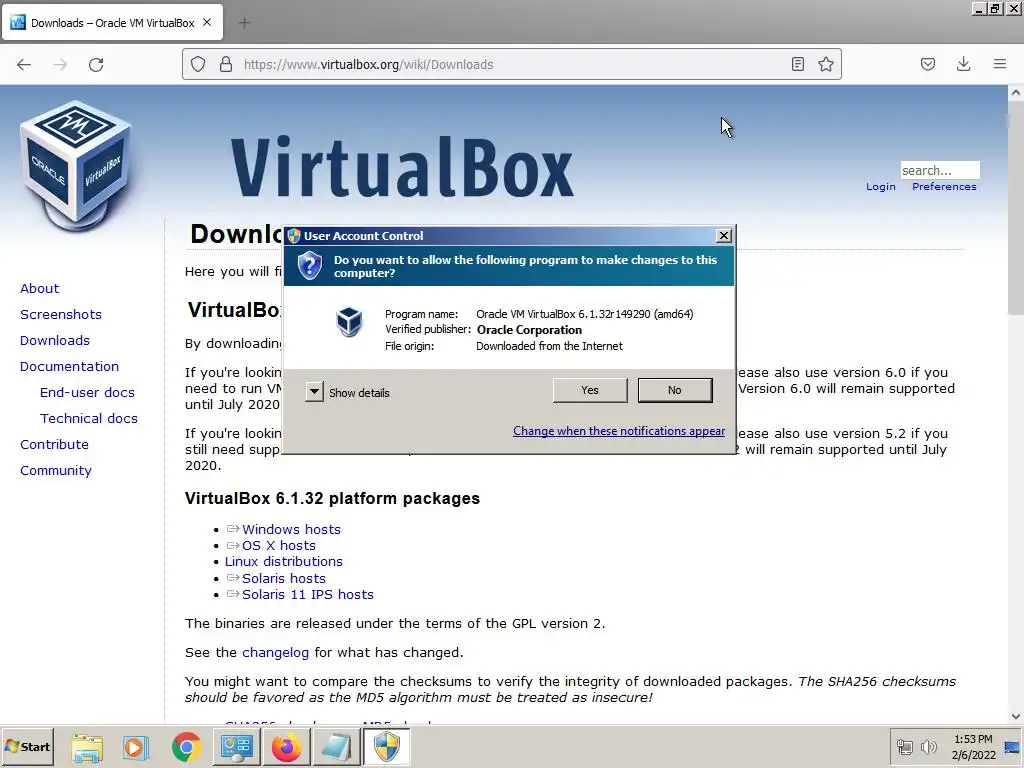The height and width of the screenshot is (768, 1024).
Task: Bookmark this page with the star icon
Action: point(826,64)
